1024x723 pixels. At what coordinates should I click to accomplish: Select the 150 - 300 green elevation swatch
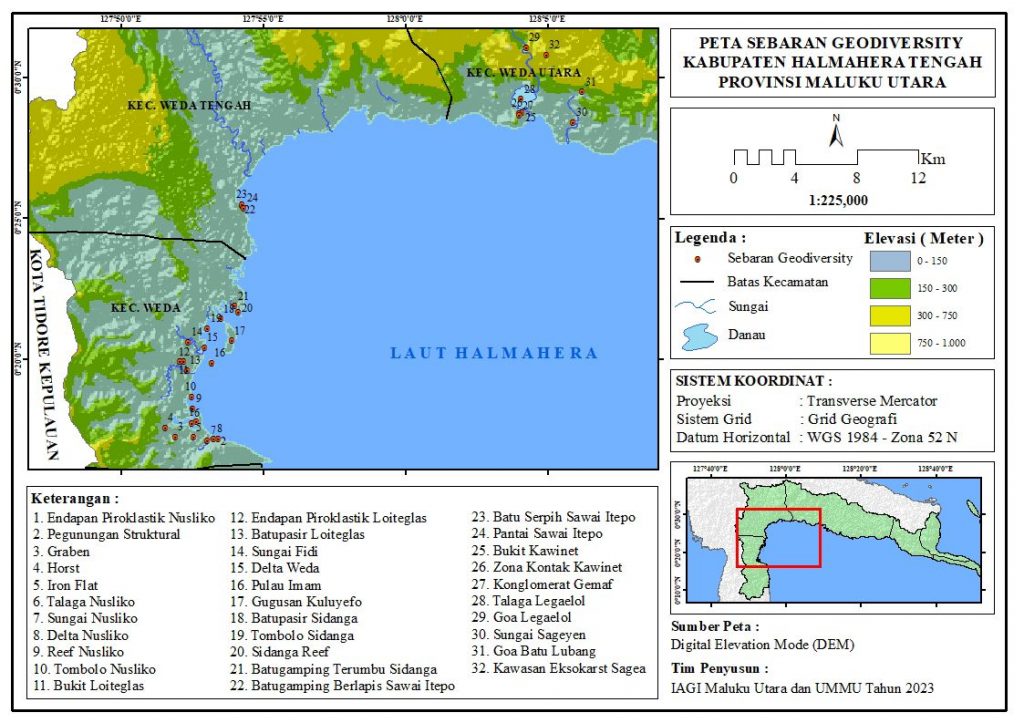883,289
